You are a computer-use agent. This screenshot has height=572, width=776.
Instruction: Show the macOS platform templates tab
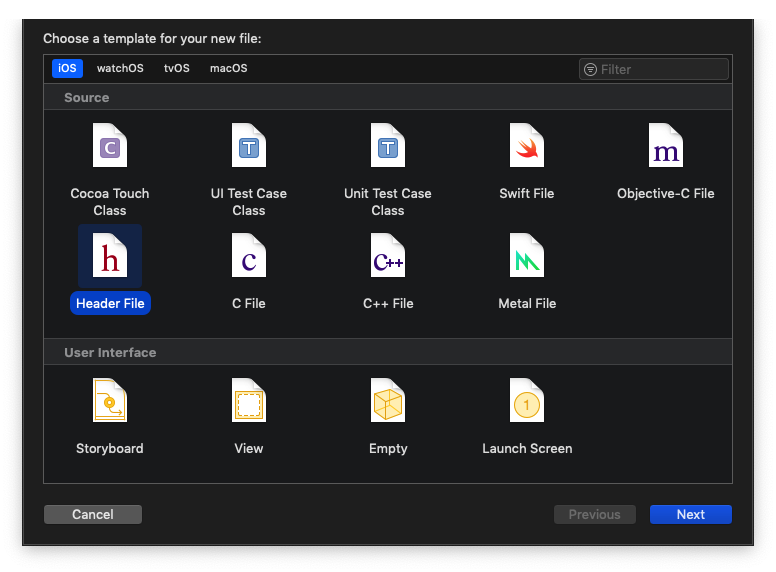coord(228,69)
